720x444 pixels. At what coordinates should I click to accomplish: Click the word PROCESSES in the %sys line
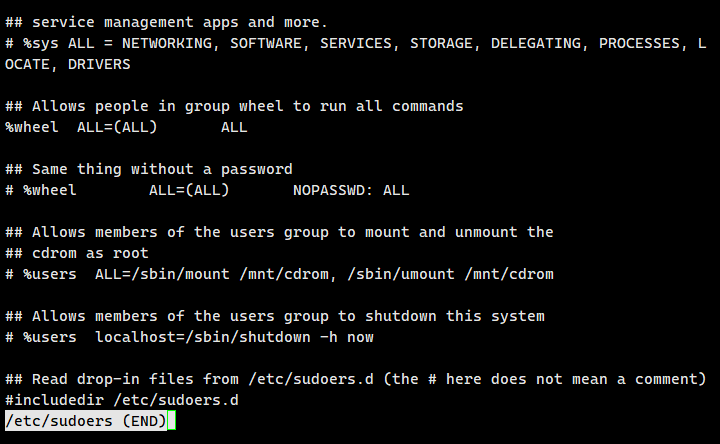[639, 43]
